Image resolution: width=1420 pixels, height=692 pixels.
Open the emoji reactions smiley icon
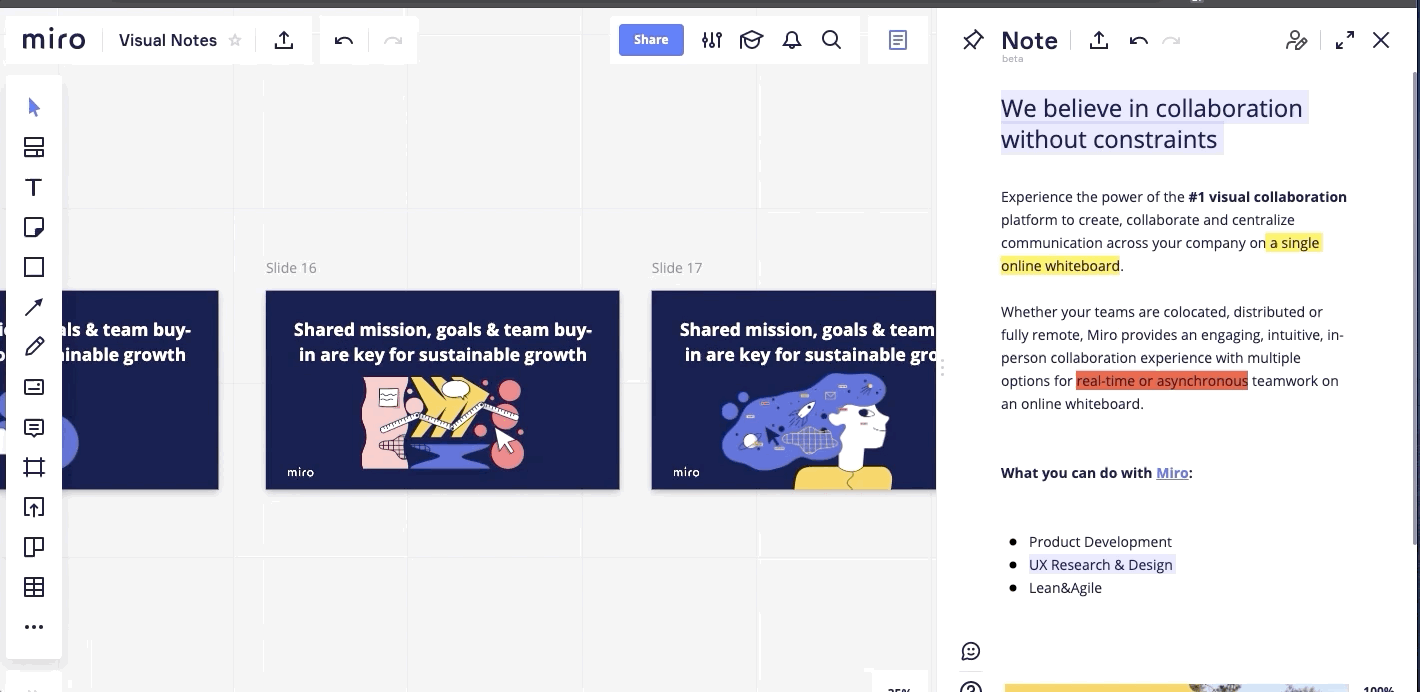(x=971, y=651)
